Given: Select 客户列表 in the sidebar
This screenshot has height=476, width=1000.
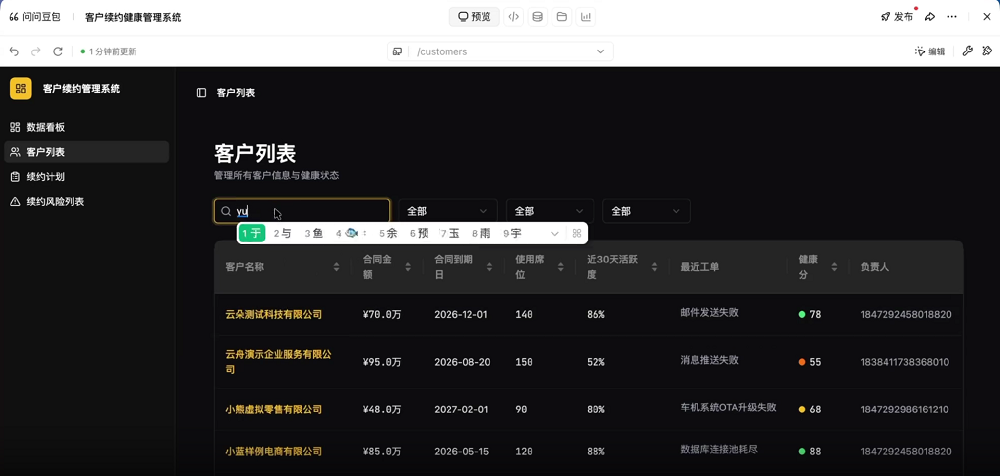Looking at the screenshot, I should pos(87,152).
